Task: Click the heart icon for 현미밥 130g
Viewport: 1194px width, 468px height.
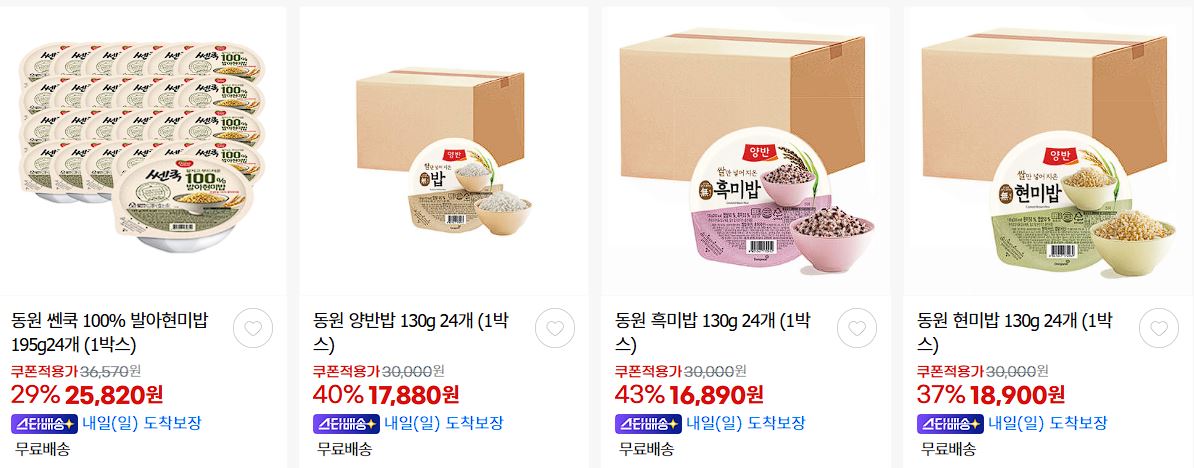Action: 1159,329
